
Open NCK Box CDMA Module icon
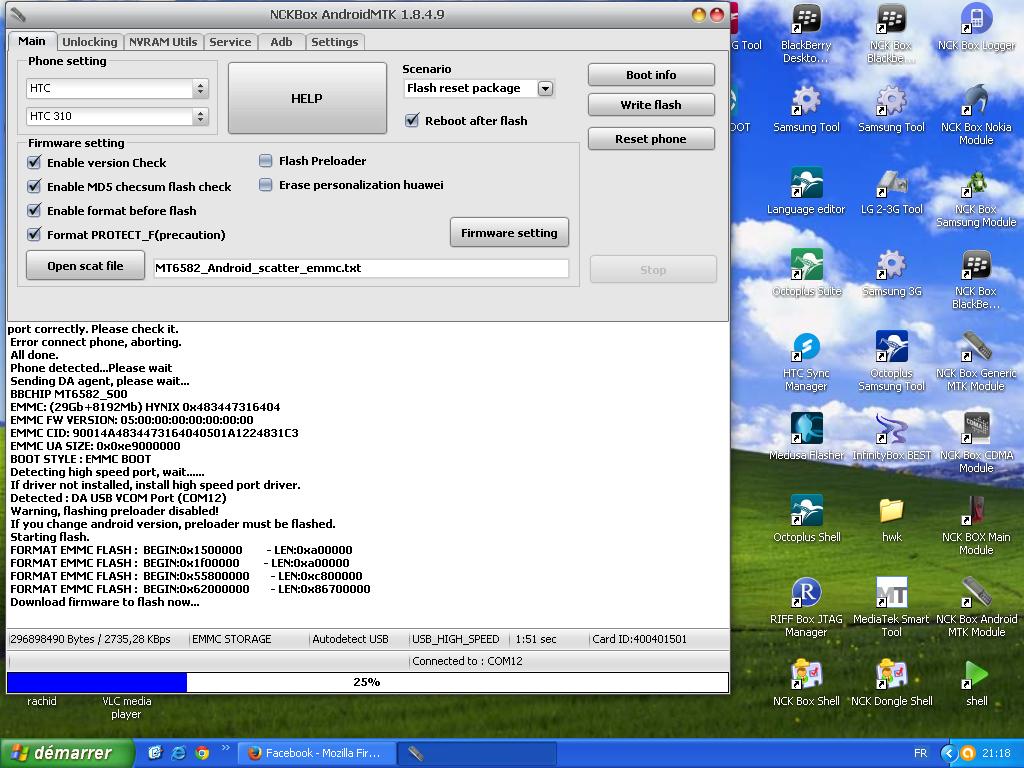click(x=976, y=443)
